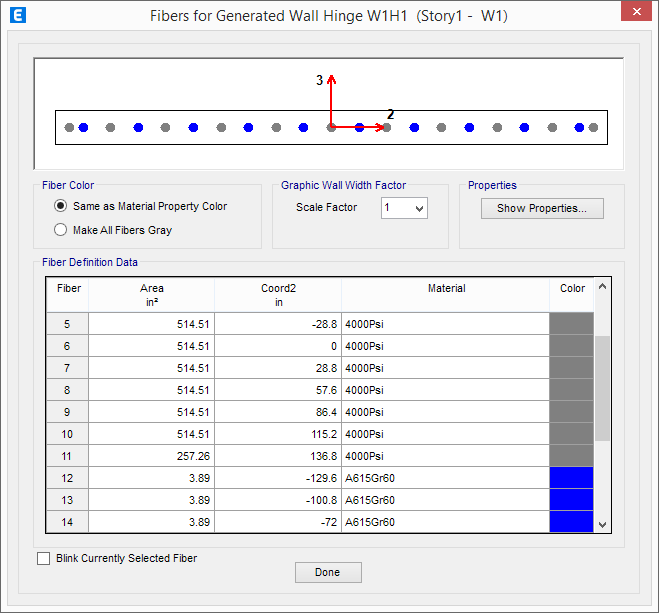Select 'Make All Fibers Gray' radio button
Viewport: 659px width, 613px height.
61,230
